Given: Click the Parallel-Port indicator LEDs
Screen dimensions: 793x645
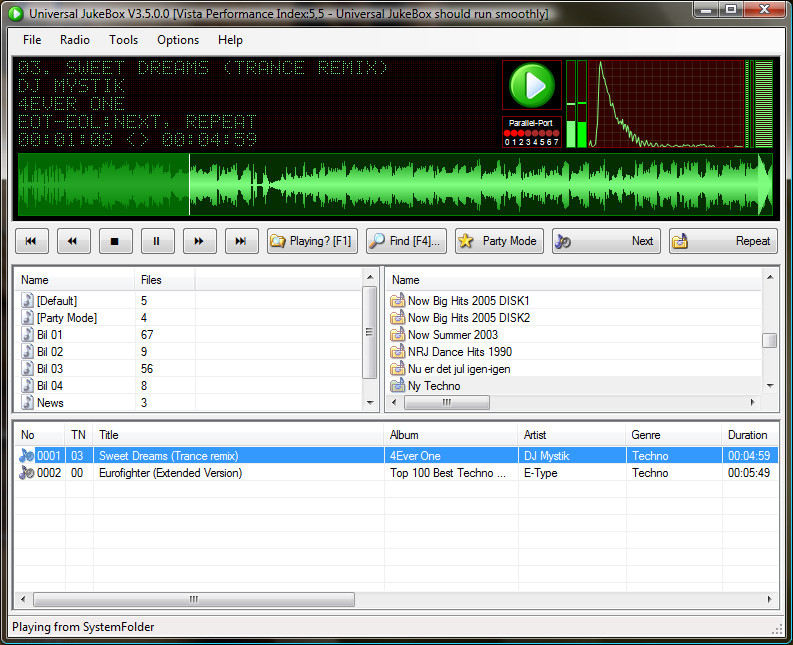Looking at the screenshot, I should coord(531,133).
